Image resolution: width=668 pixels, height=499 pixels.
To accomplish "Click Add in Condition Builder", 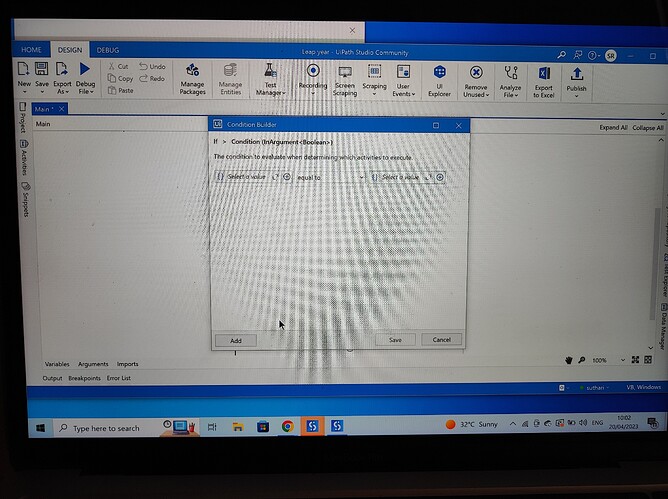I will [236, 340].
